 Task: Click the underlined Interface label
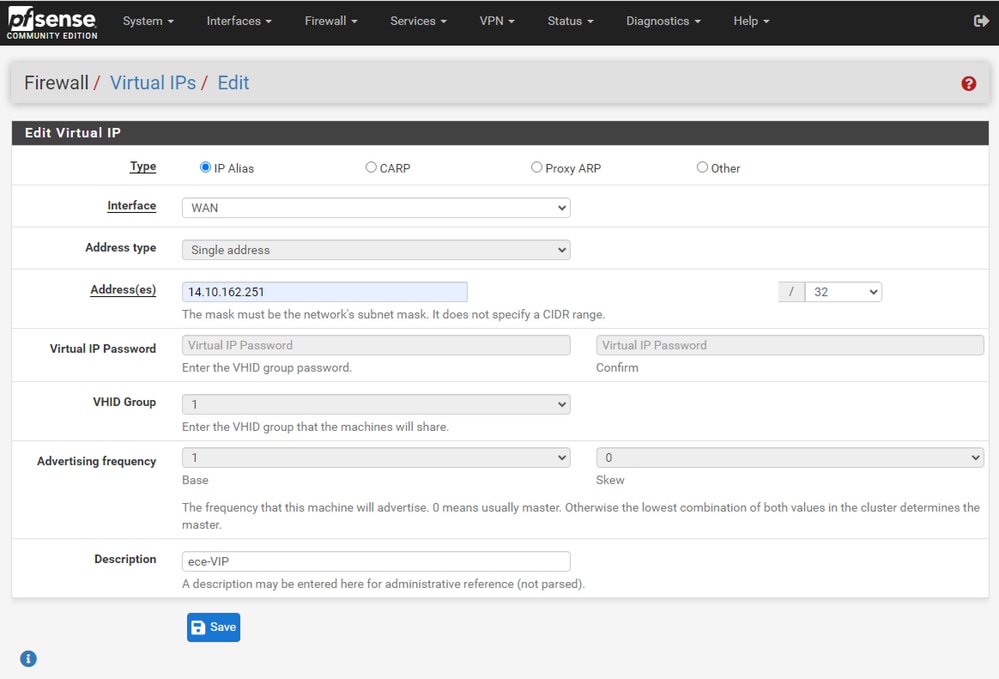coord(131,205)
